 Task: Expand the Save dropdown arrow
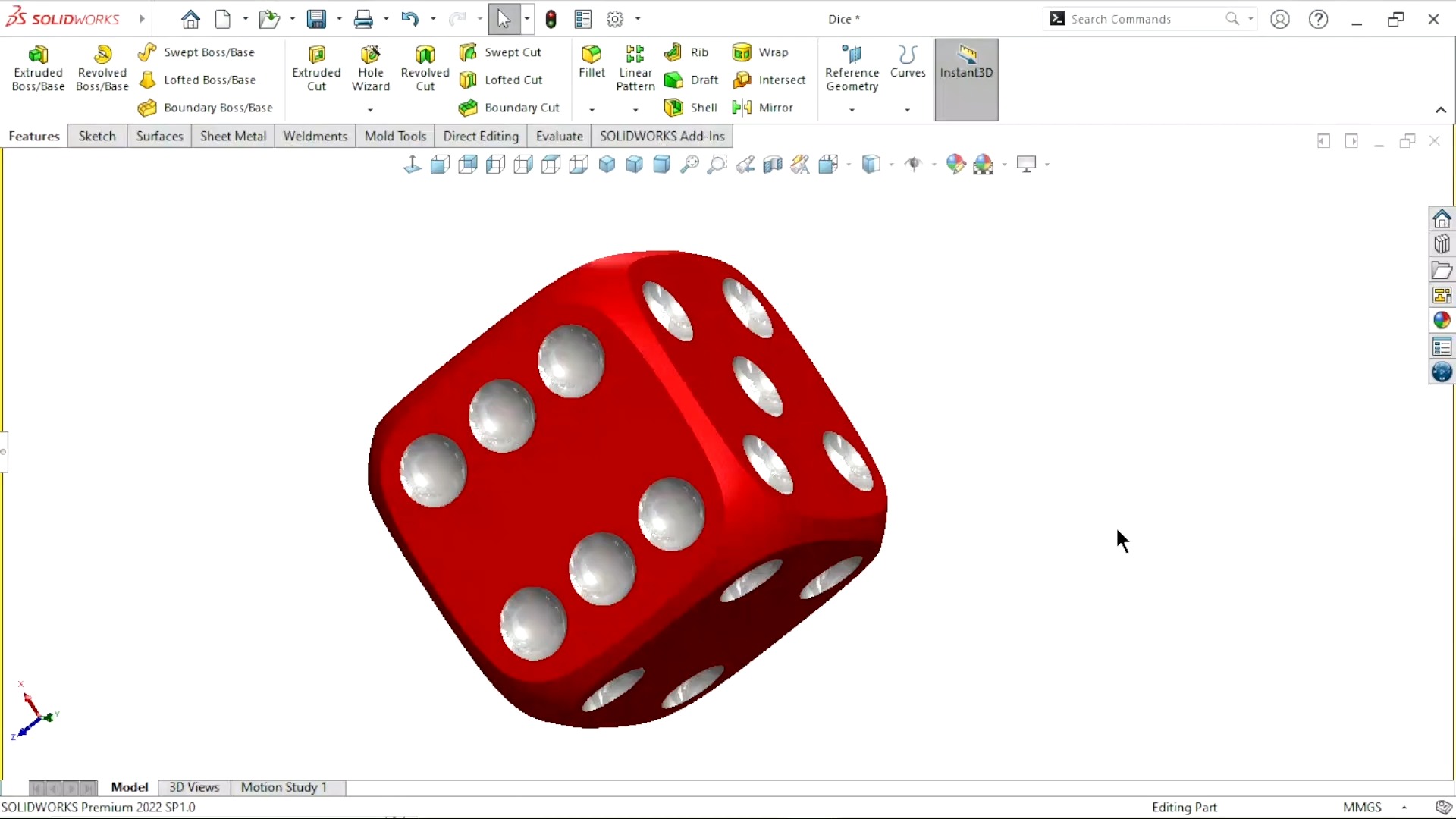[x=339, y=19]
